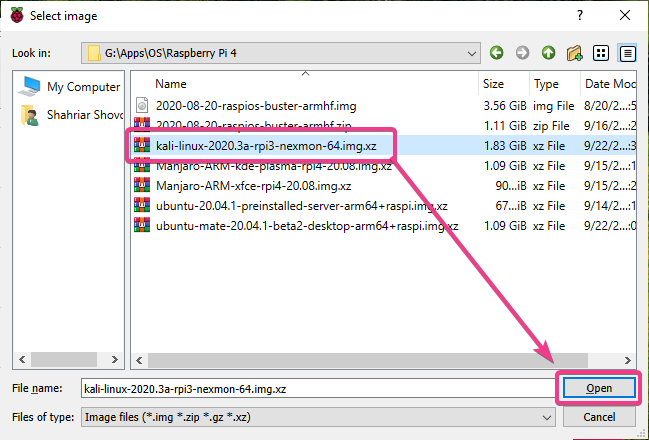Click the Open button
This screenshot has height=440, width=649.
(x=599, y=388)
